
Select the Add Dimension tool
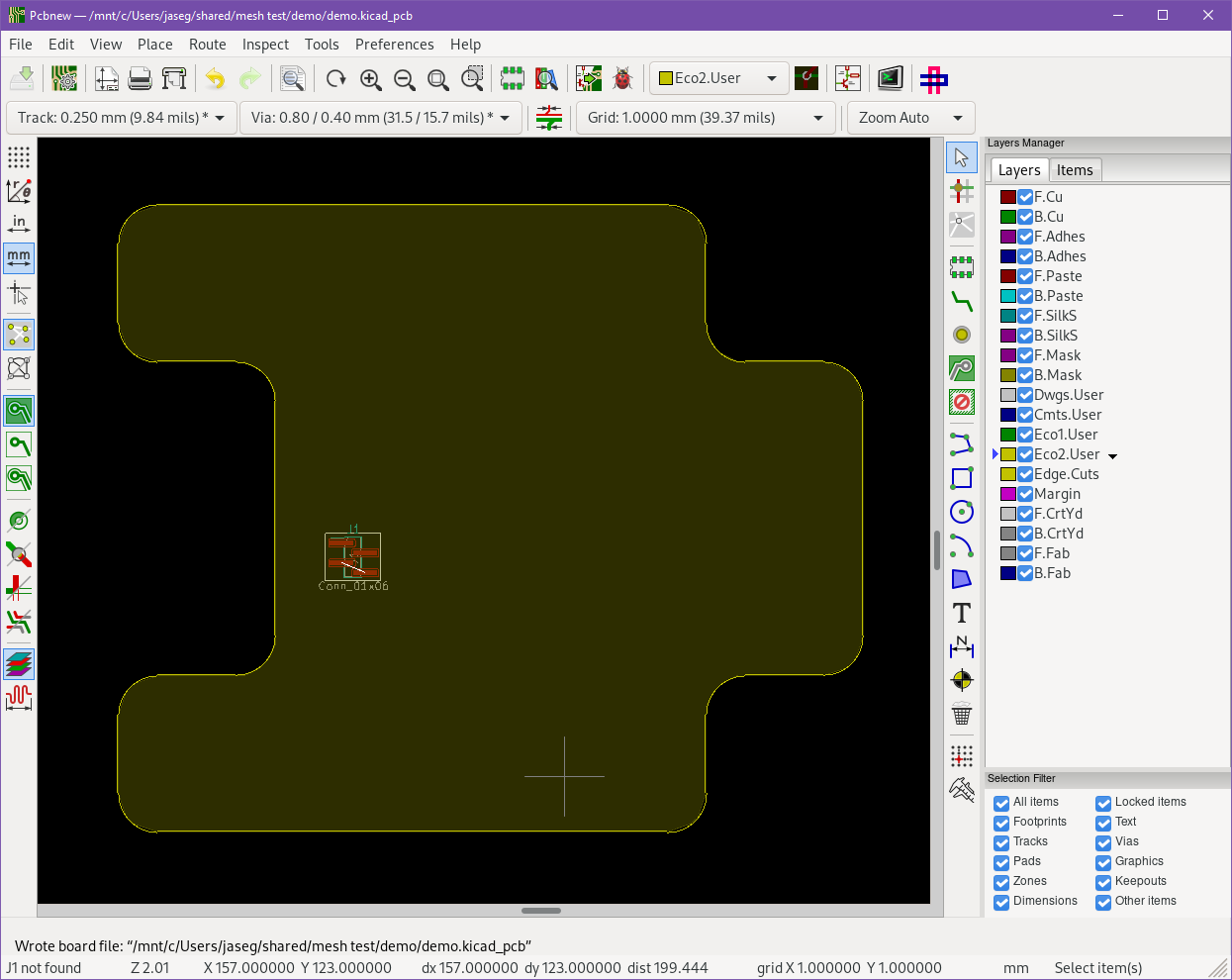point(961,647)
